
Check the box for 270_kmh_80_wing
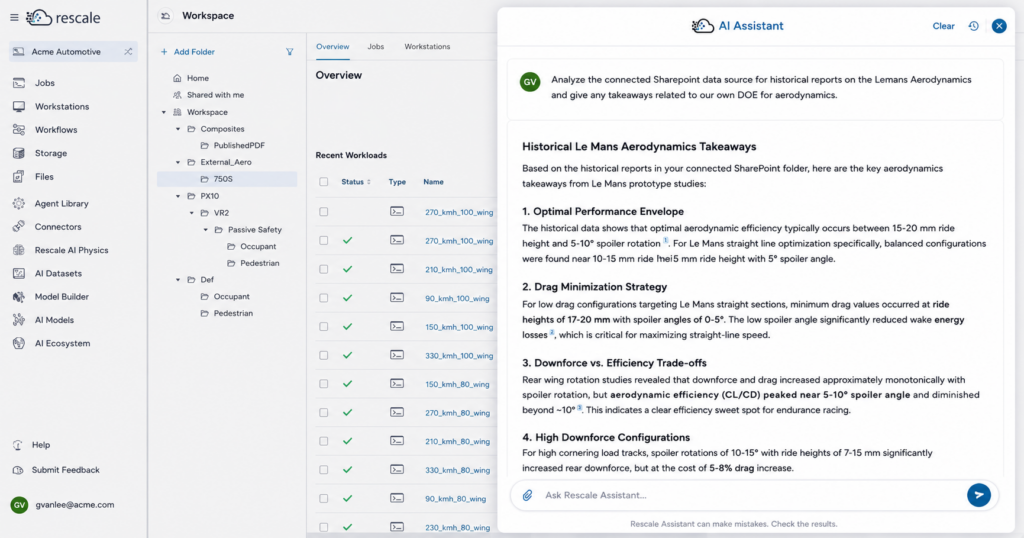point(324,413)
